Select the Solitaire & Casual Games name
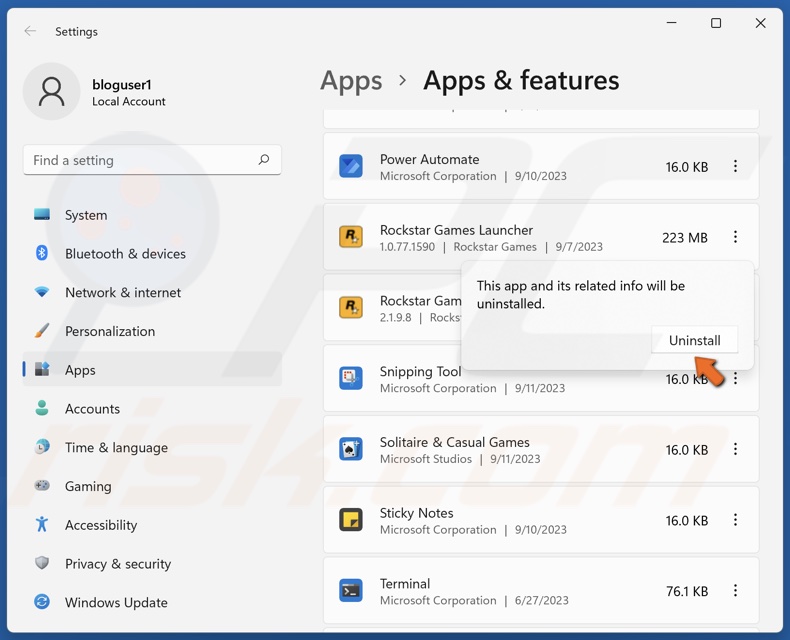The height and width of the screenshot is (640, 790). coord(454,442)
